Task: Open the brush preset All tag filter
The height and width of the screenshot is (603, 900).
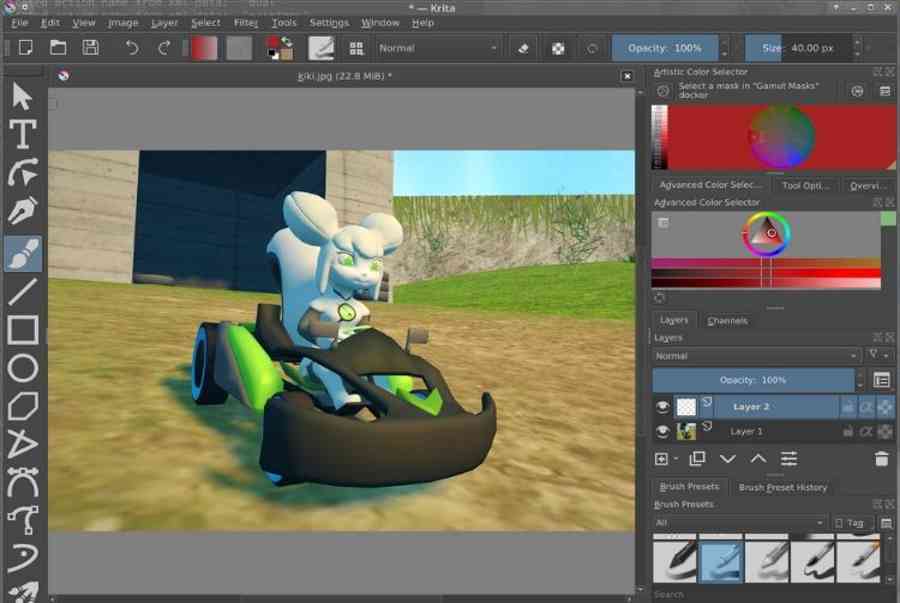Action: (739, 522)
